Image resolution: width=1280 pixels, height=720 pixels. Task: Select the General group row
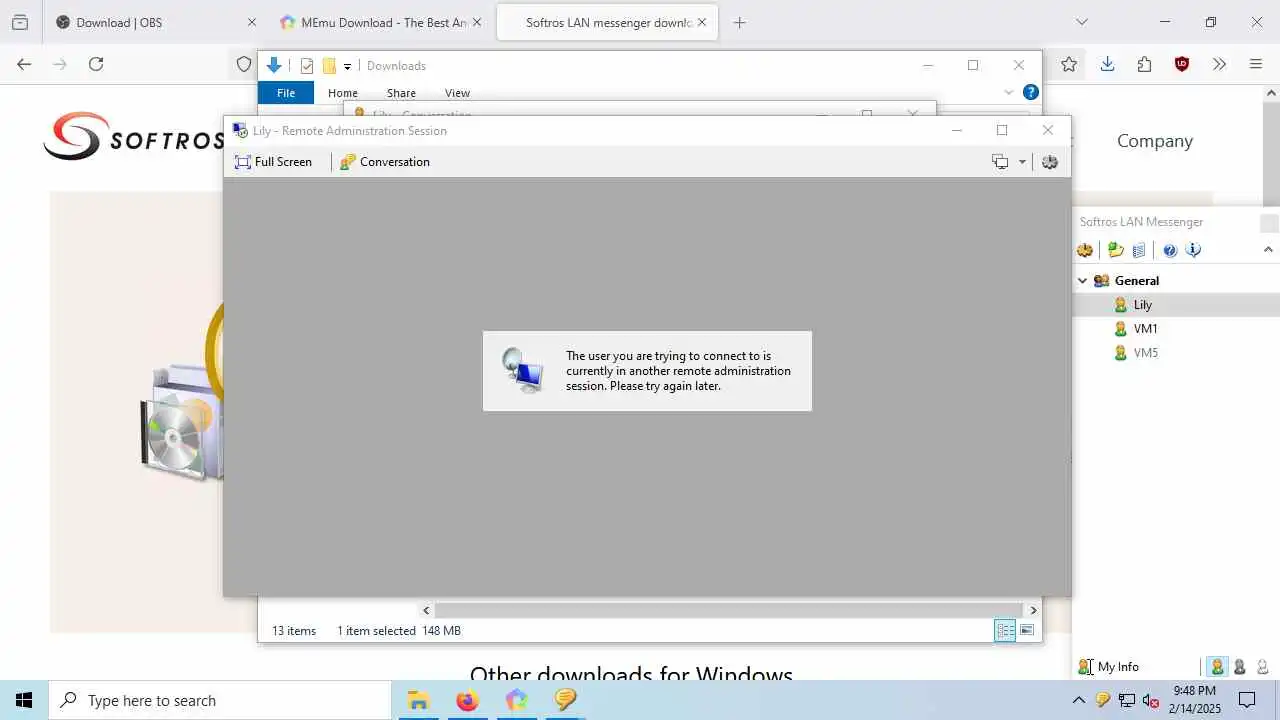point(1176,281)
